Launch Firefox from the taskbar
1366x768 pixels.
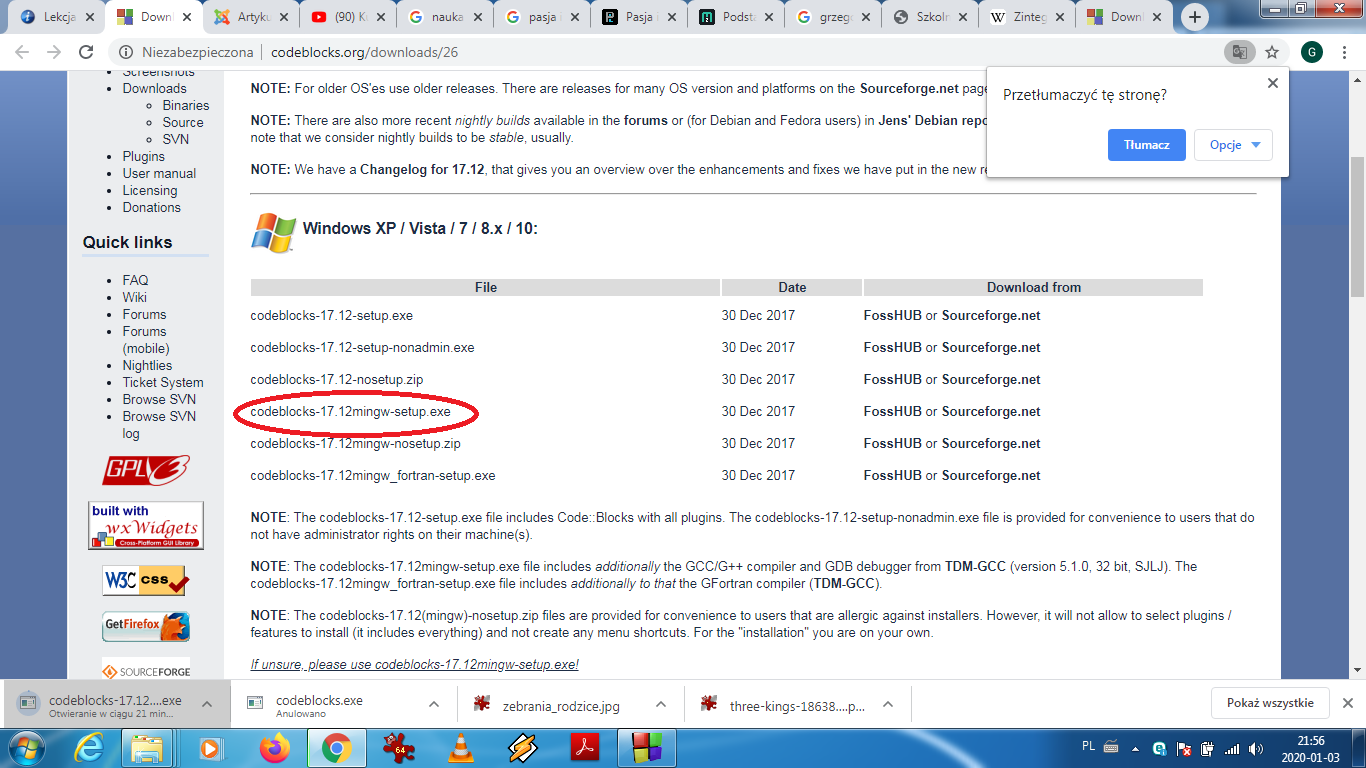pyautogui.click(x=273, y=747)
